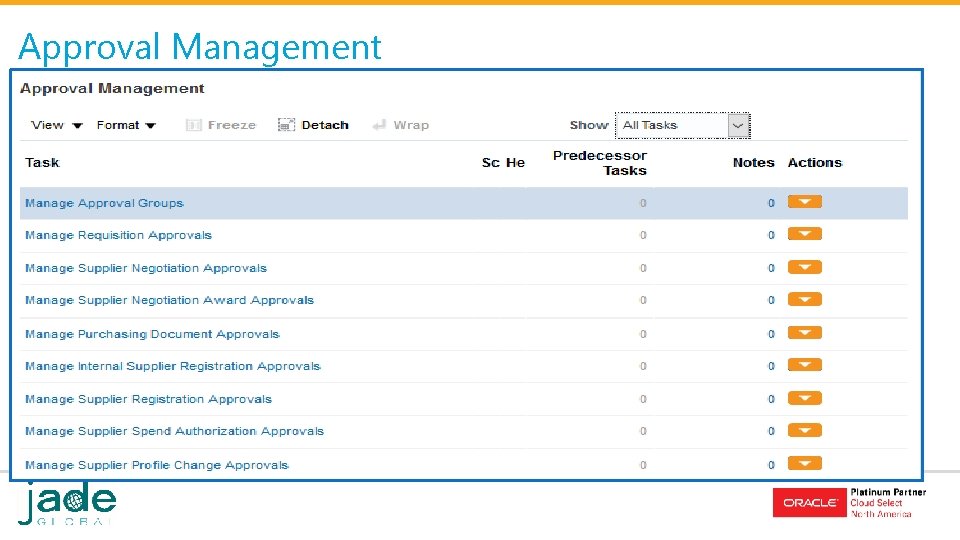Open Manage Supplier Profile Change Approvals
This screenshot has width=960, height=540.
pyautogui.click(x=157, y=465)
